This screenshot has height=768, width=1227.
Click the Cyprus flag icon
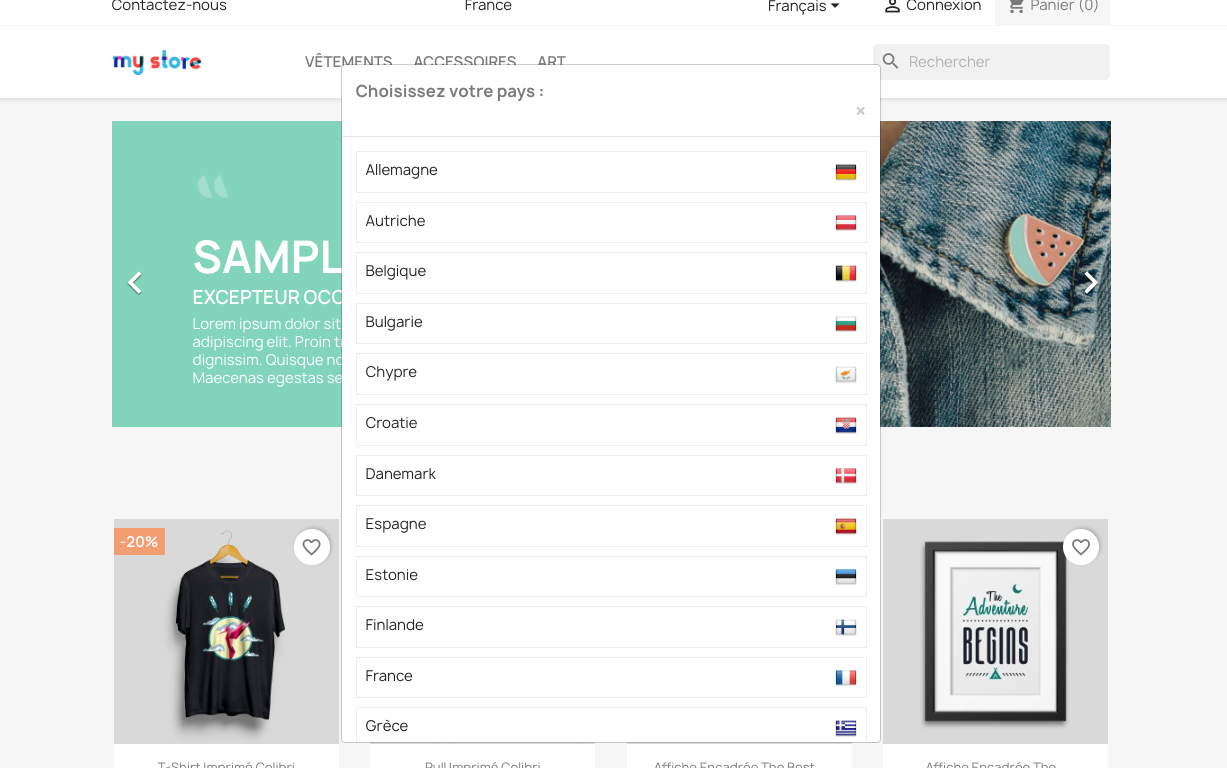[846, 374]
